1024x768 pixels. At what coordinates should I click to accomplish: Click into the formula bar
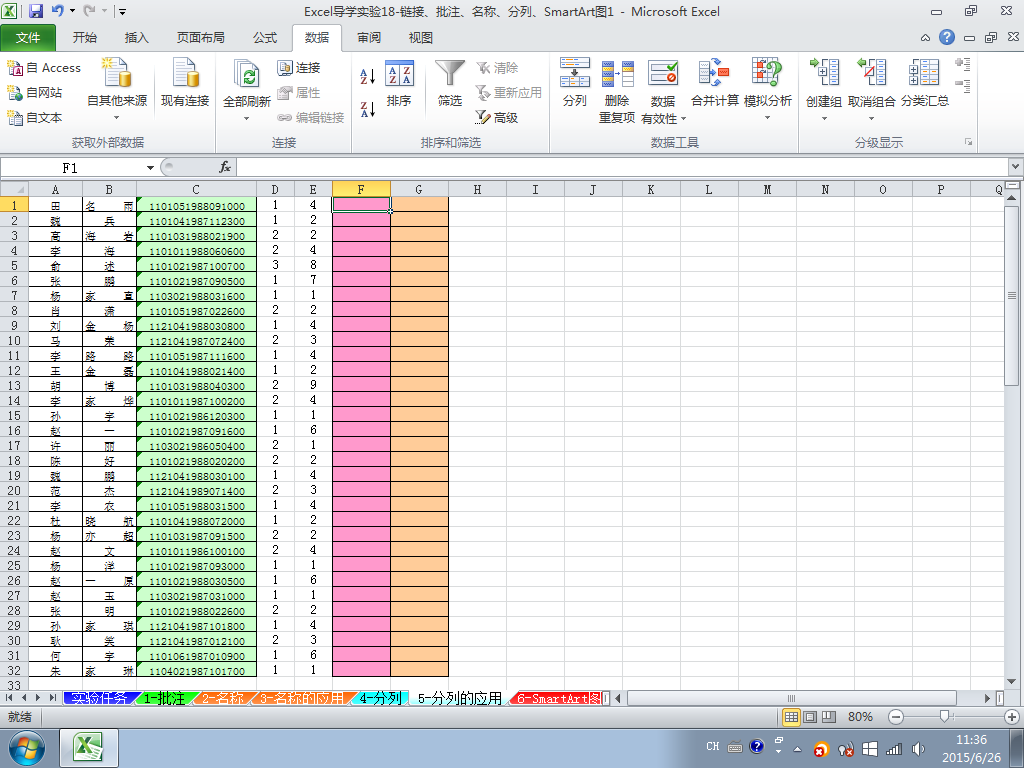click(x=622, y=168)
